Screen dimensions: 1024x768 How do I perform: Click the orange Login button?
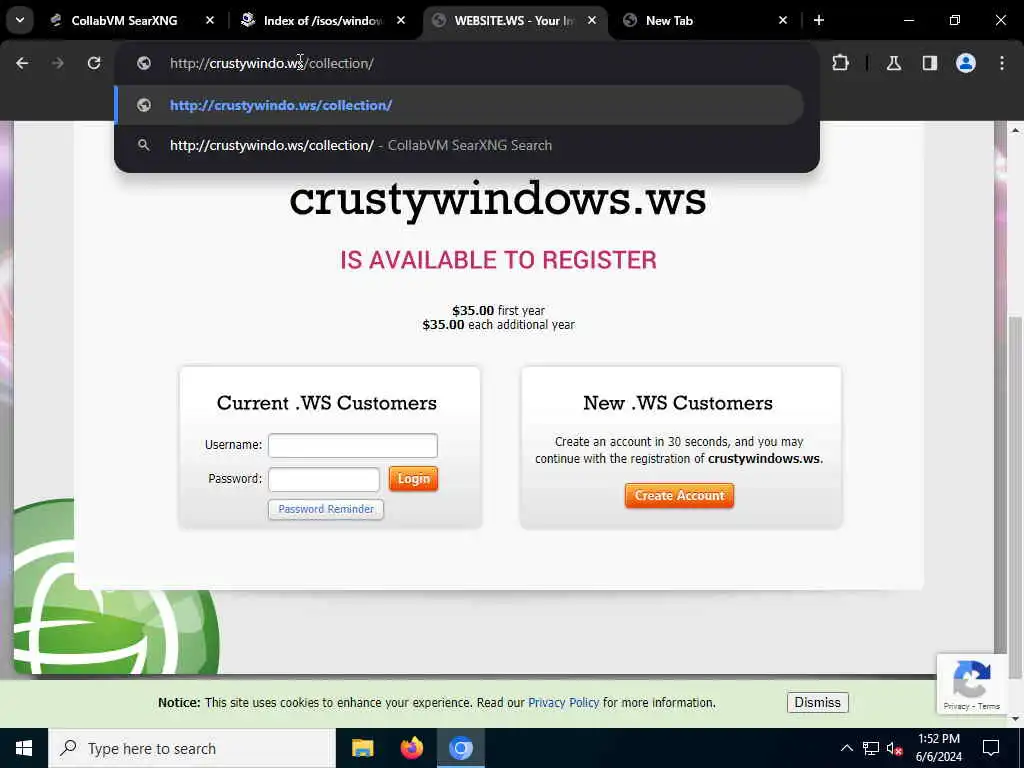click(413, 479)
